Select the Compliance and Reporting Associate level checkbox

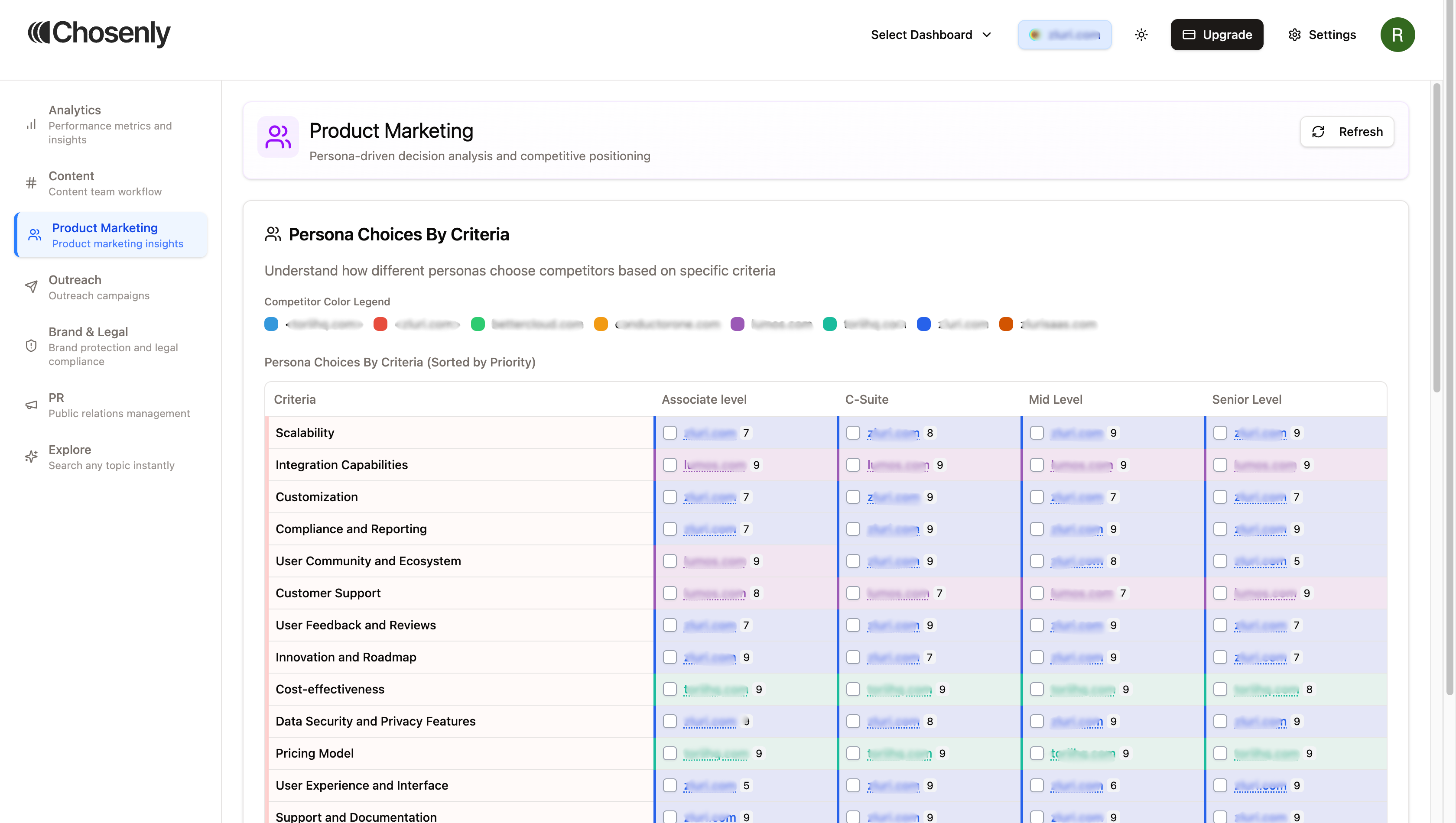point(670,529)
